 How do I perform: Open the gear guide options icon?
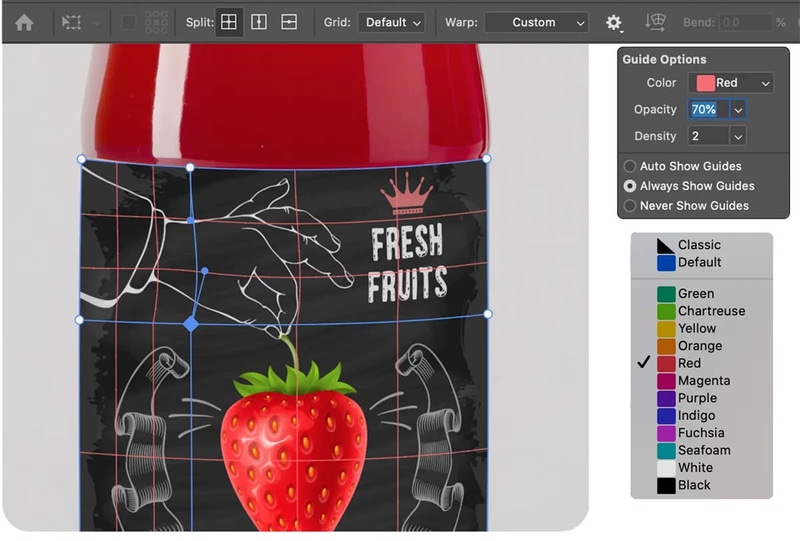[614, 22]
